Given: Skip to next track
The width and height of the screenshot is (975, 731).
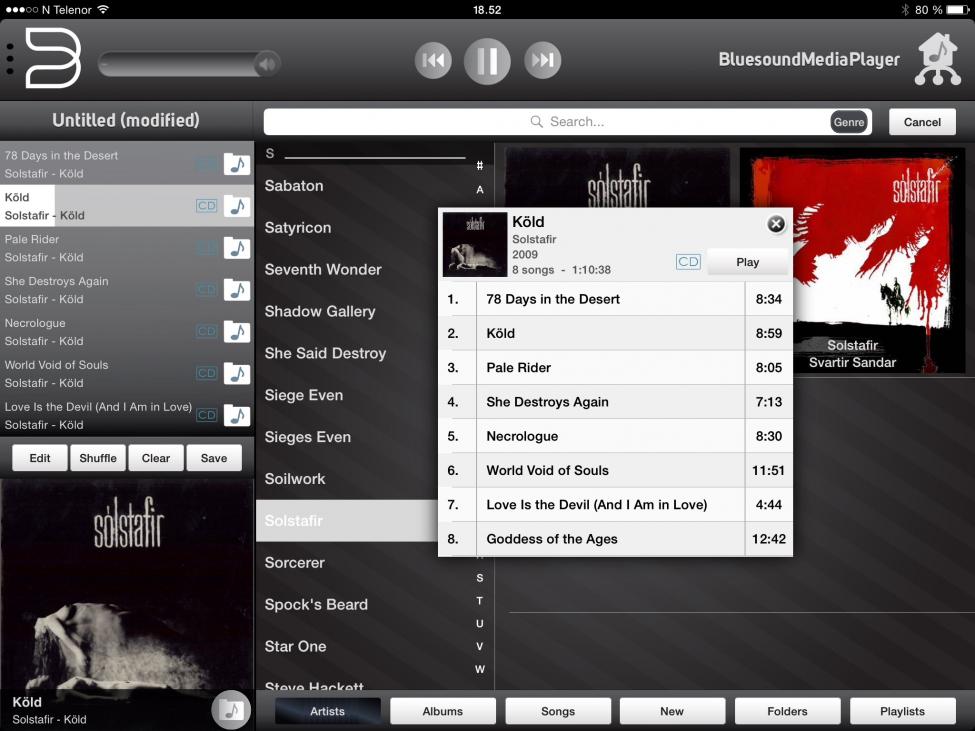Looking at the screenshot, I should tap(542, 60).
